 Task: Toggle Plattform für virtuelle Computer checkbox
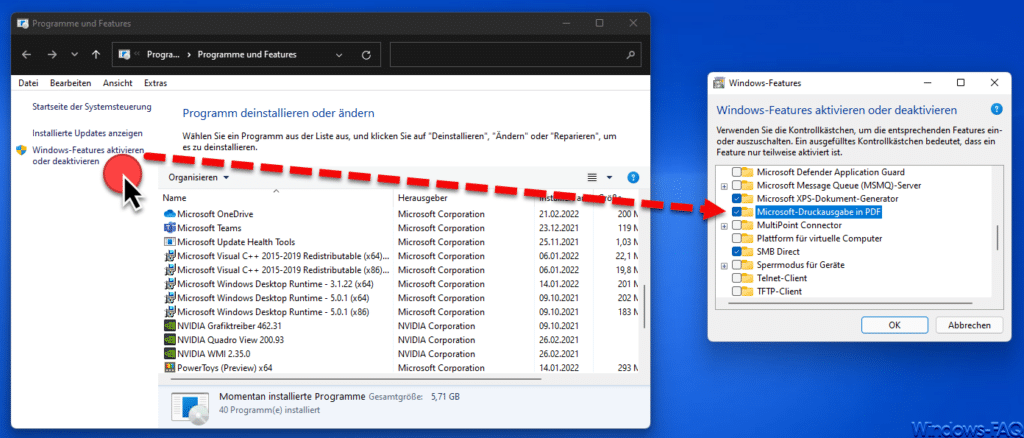[737, 238]
